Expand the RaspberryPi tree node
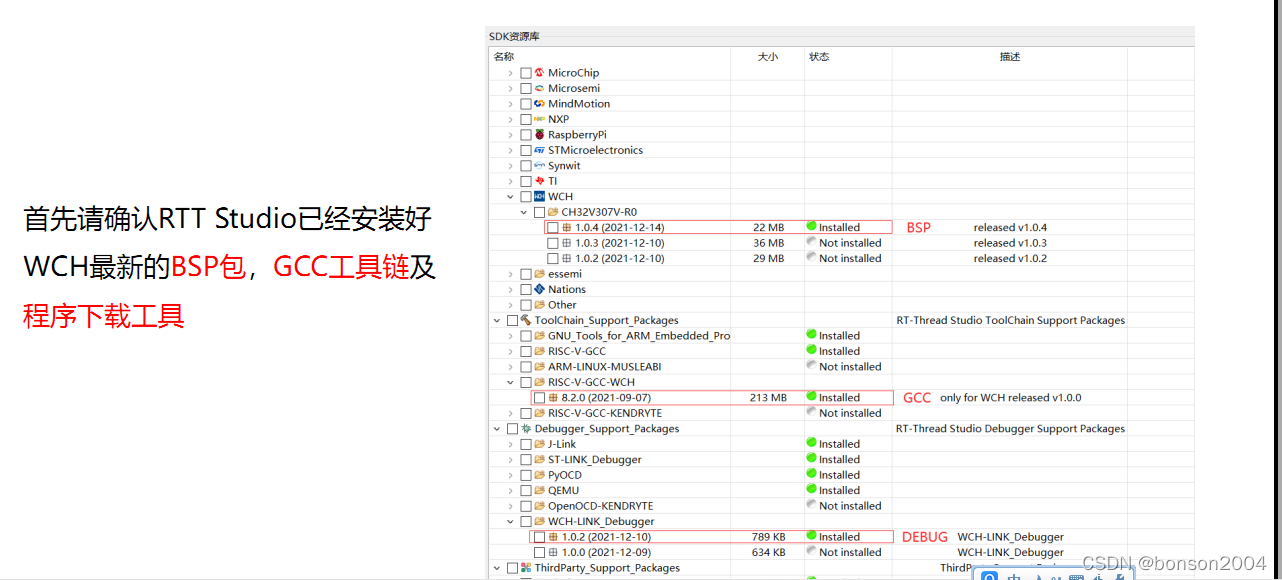The image size is (1282, 580). (x=510, y=135)
